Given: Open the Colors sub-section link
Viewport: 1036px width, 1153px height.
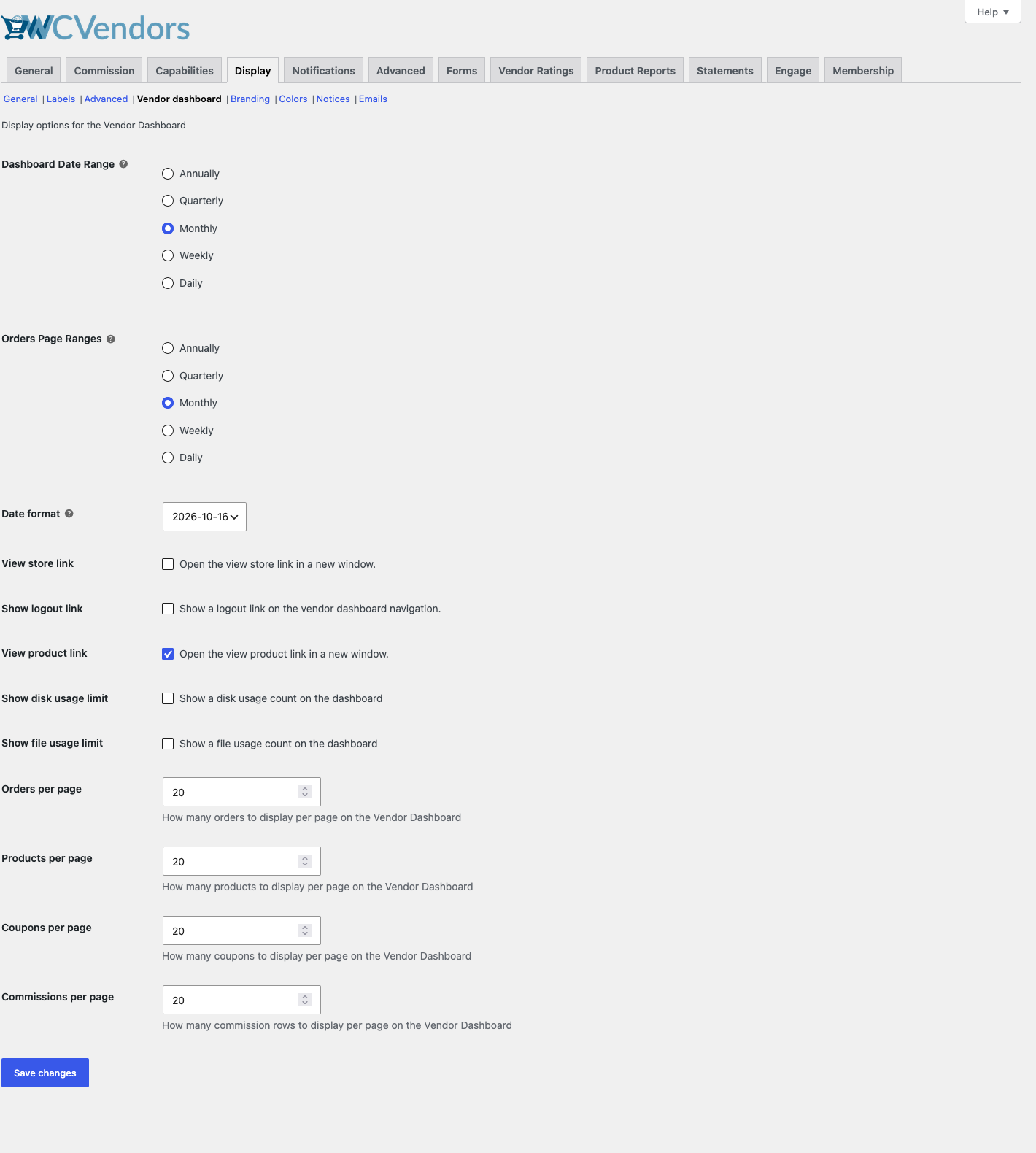Looking at the screenshot, I should (293, 99).
